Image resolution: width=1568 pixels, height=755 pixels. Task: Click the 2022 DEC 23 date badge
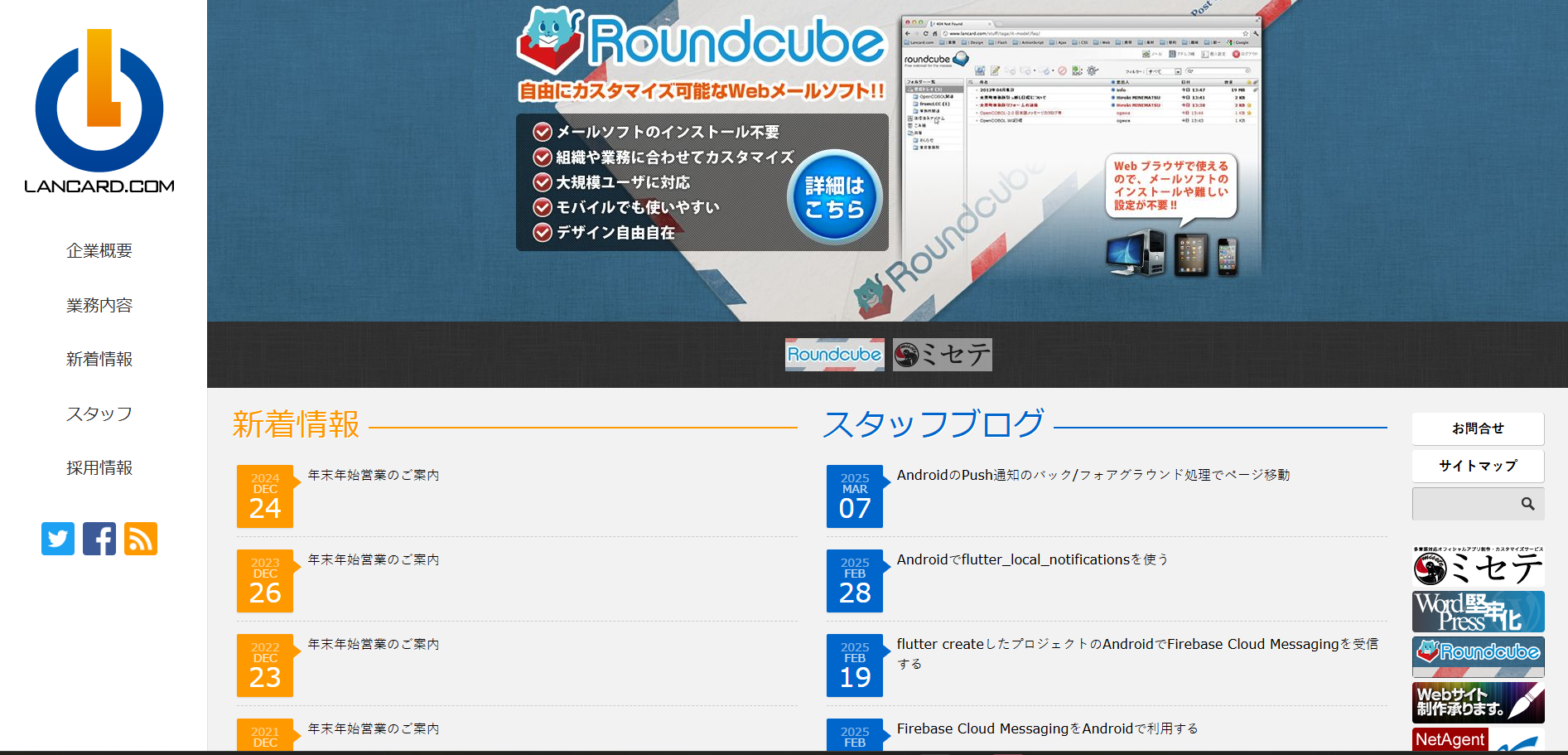point(265,665)
